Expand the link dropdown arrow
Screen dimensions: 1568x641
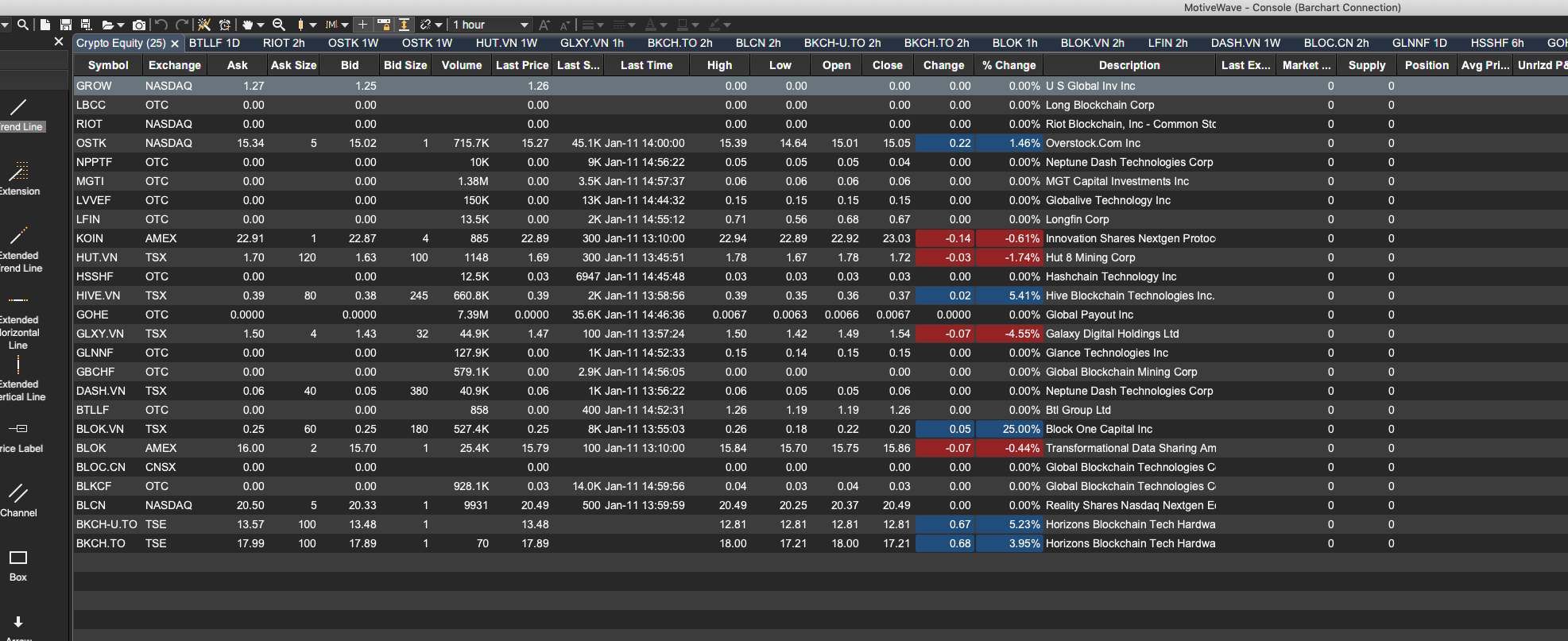pyautogui.click(x=439, y=25)
